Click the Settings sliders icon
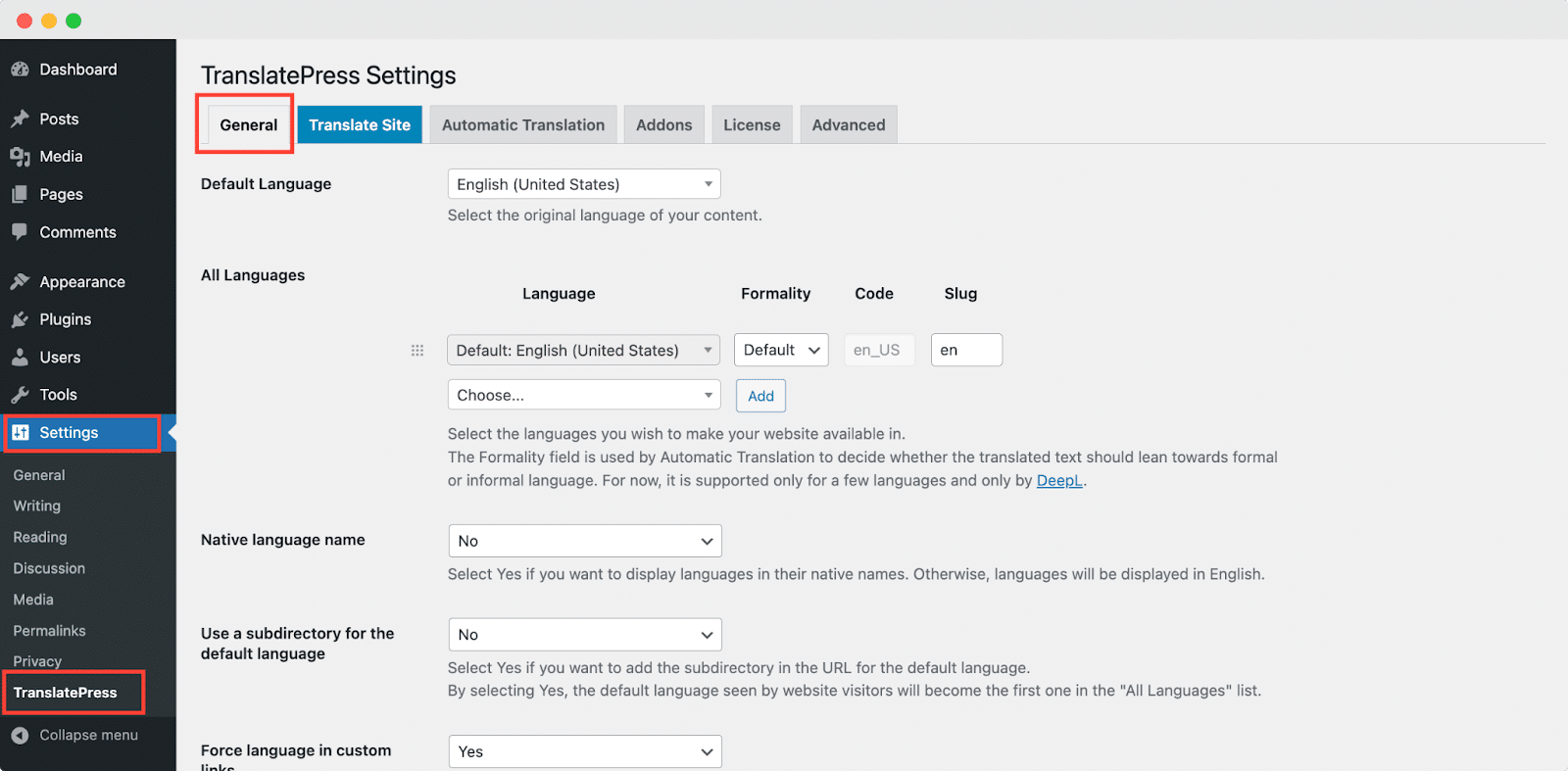The width and height of the screenshot is (1568, 771). coord(21,432)
